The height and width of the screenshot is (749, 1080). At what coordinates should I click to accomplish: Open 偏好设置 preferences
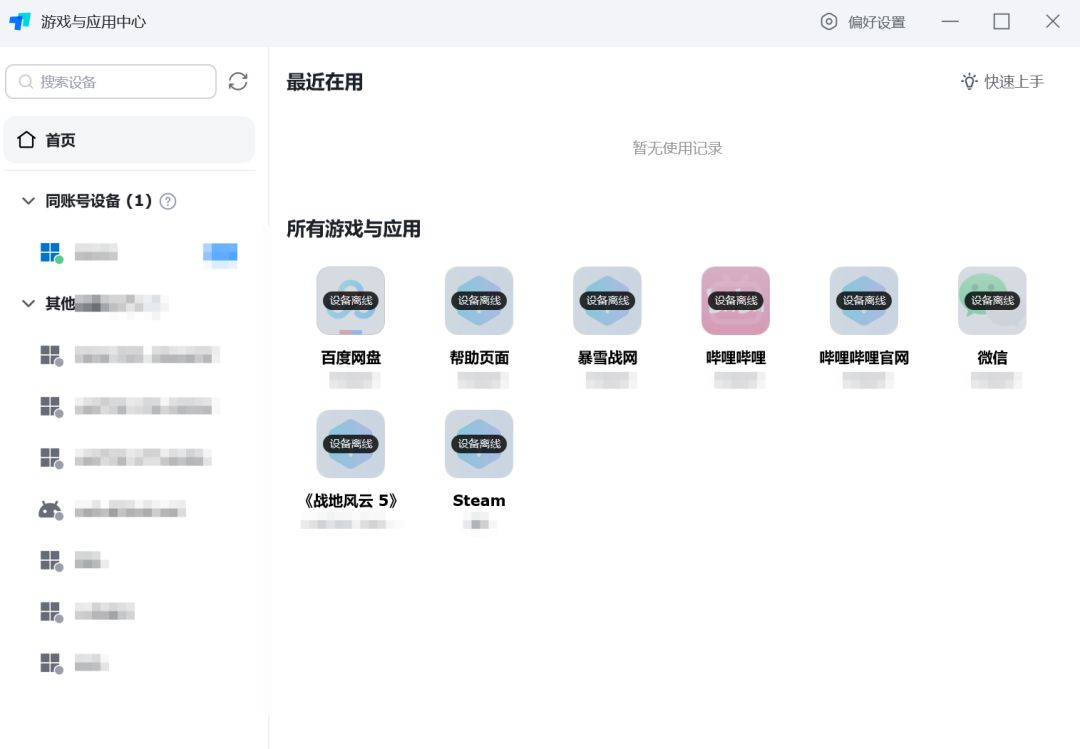863,22
